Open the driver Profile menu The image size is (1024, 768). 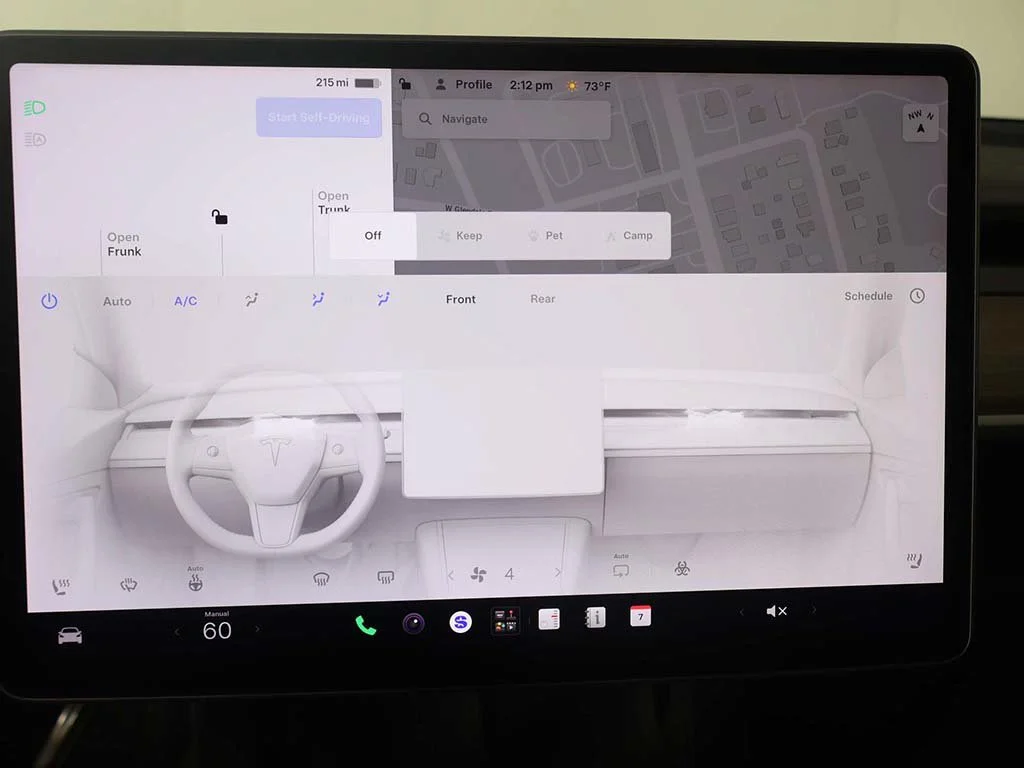point(464,84)
